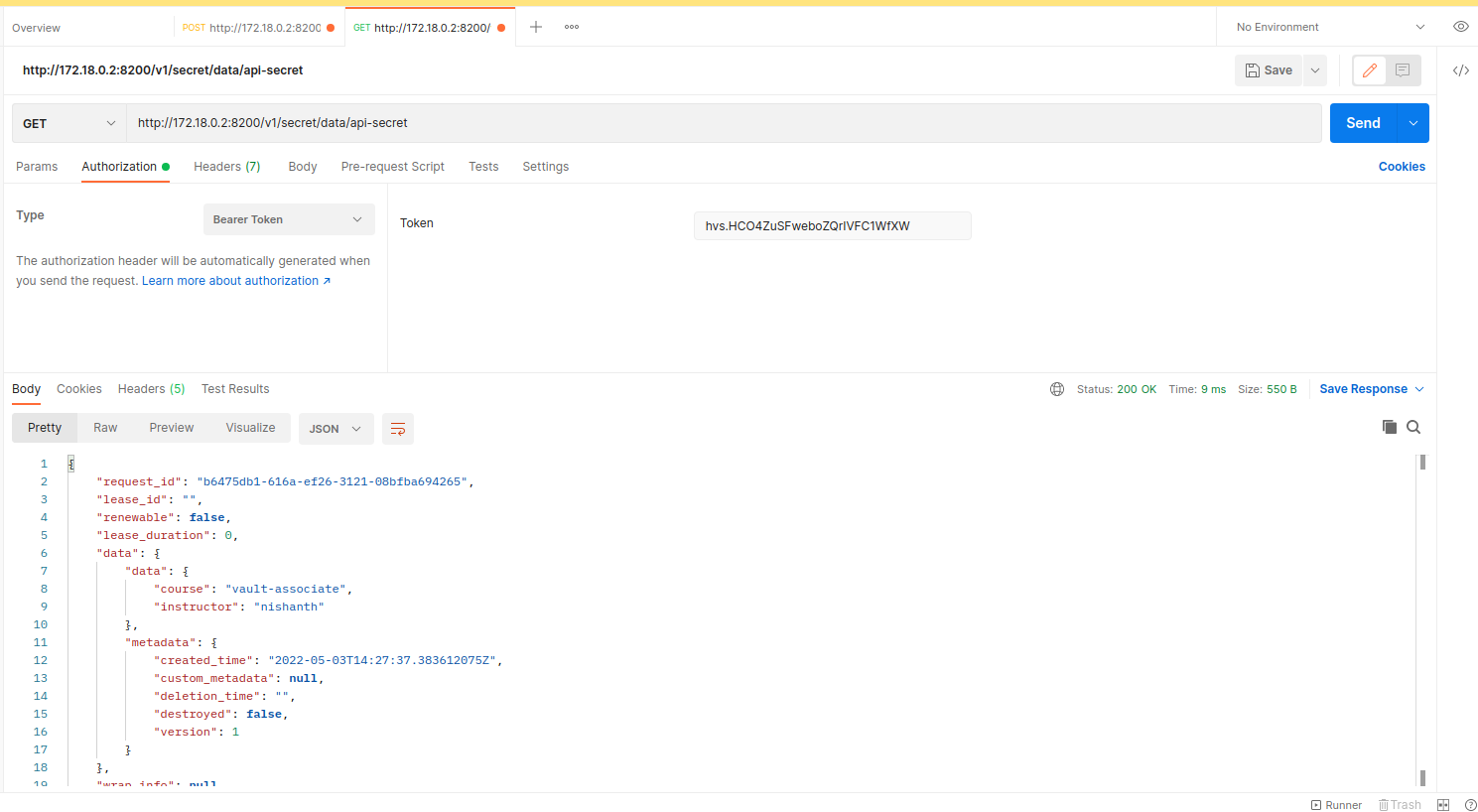The image size is (1478, 812).
Task: Click the environment quick look eye icon
Action: pos(1460,27)
